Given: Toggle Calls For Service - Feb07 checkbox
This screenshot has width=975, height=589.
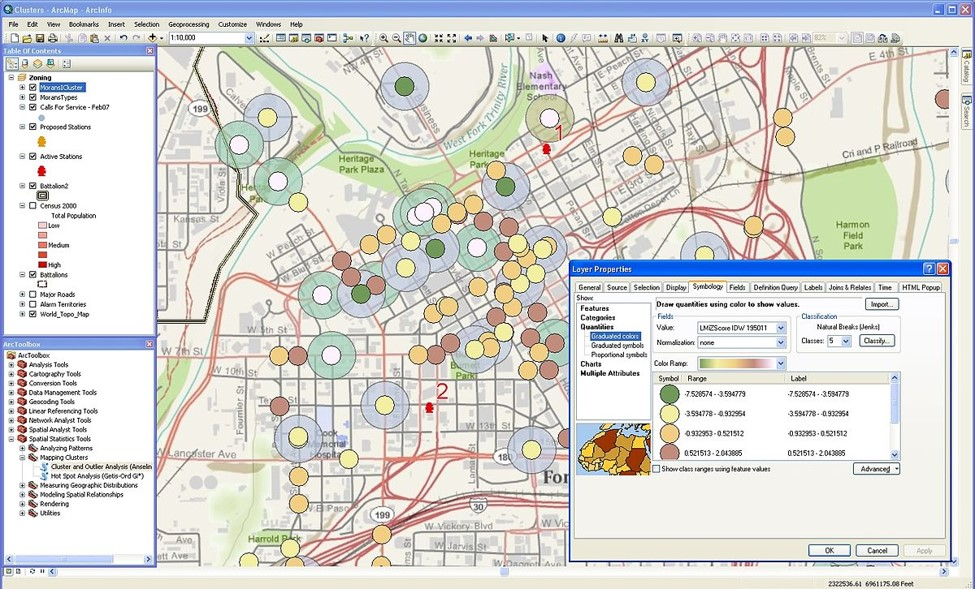Looking at the screenshot, I should 33,108.
